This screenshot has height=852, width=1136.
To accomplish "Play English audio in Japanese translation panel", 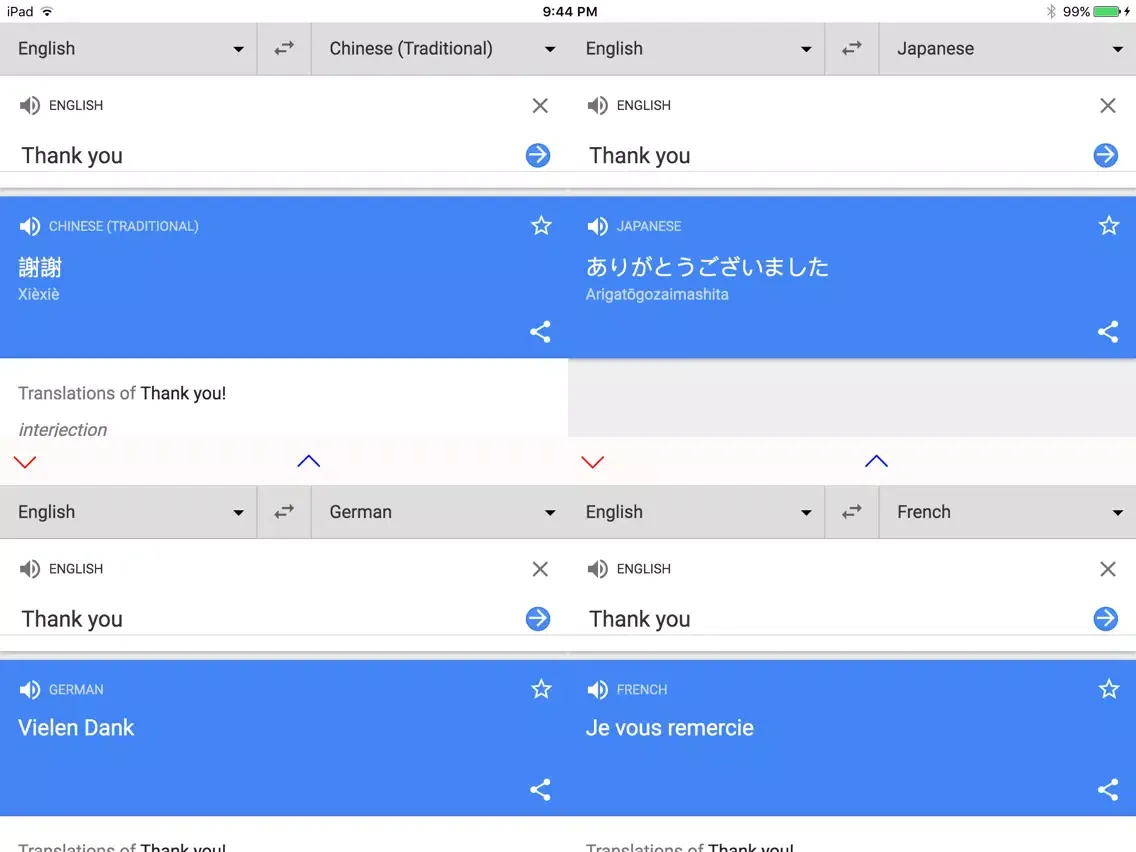I will coord(598,106).
